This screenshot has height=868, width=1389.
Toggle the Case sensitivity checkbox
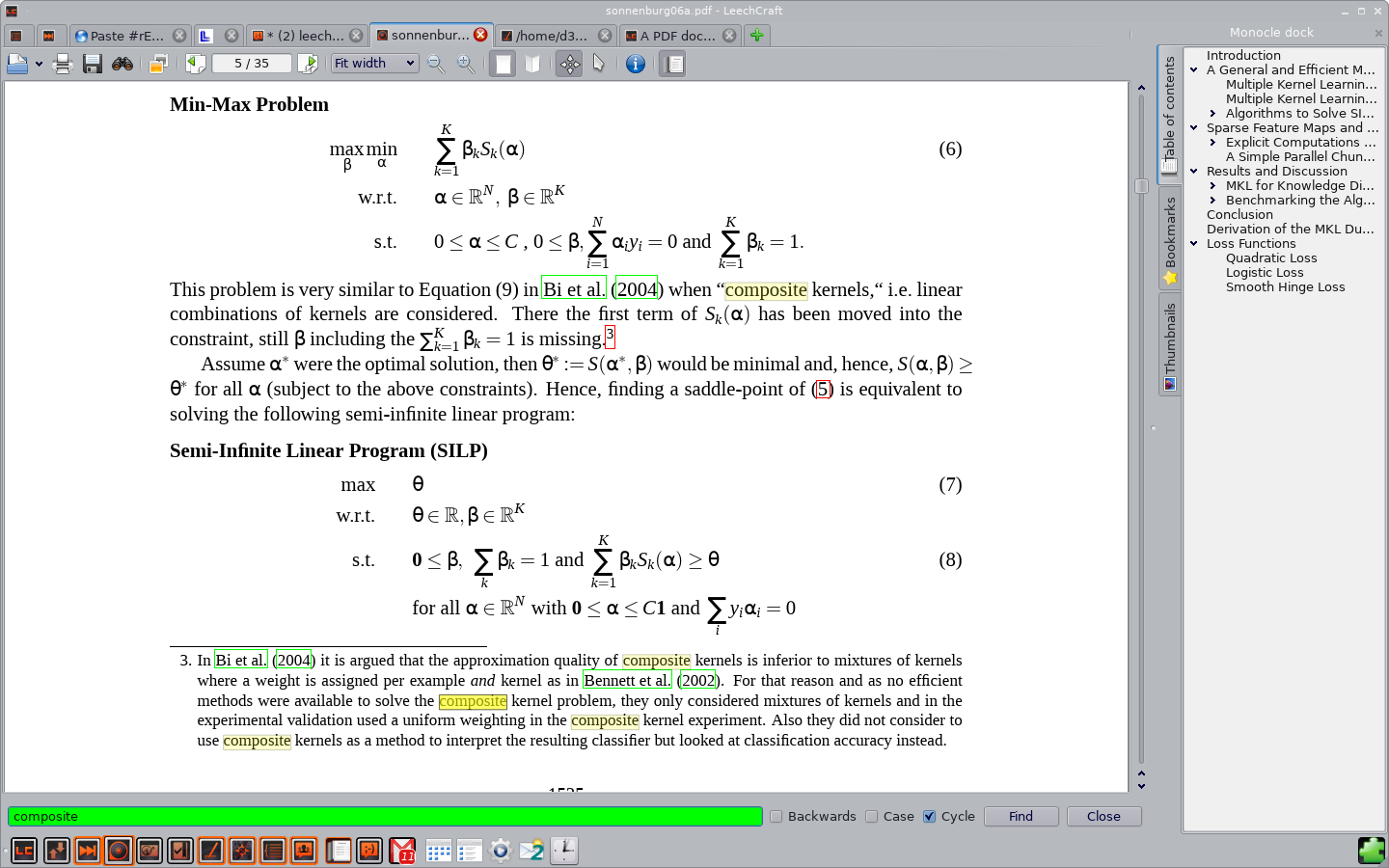coord(872,816)
